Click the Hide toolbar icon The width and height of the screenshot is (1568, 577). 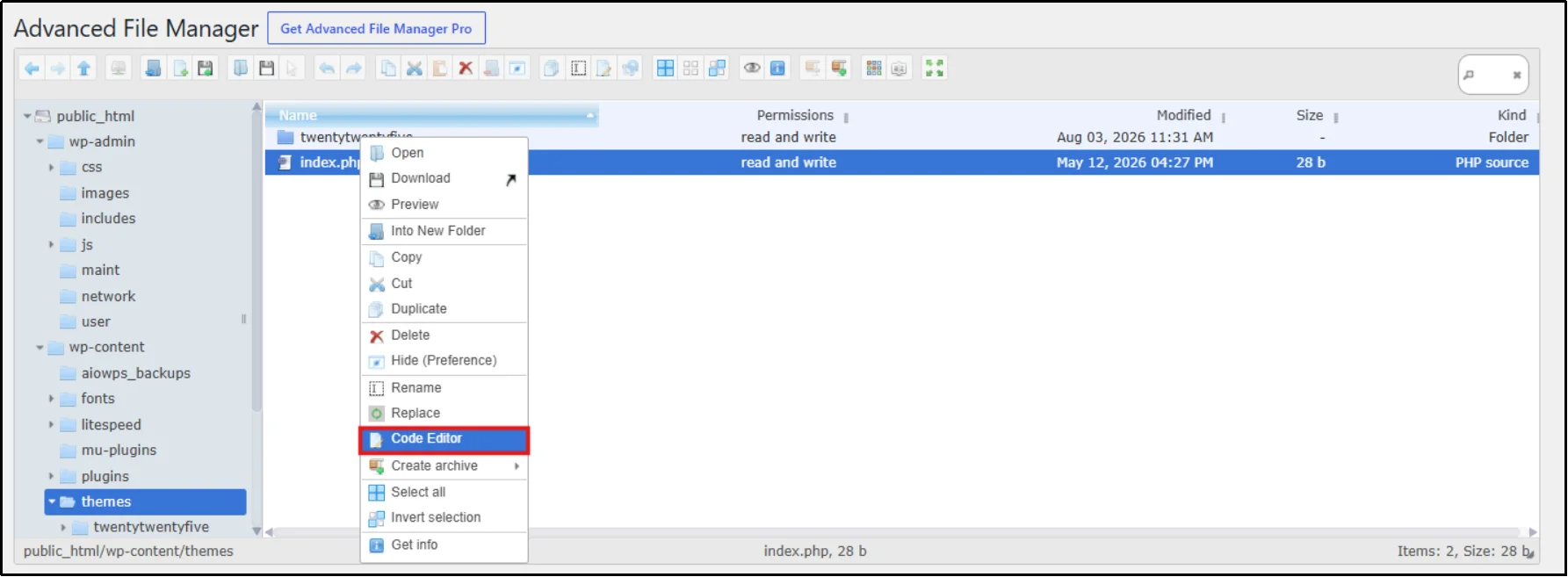point(517,69)
